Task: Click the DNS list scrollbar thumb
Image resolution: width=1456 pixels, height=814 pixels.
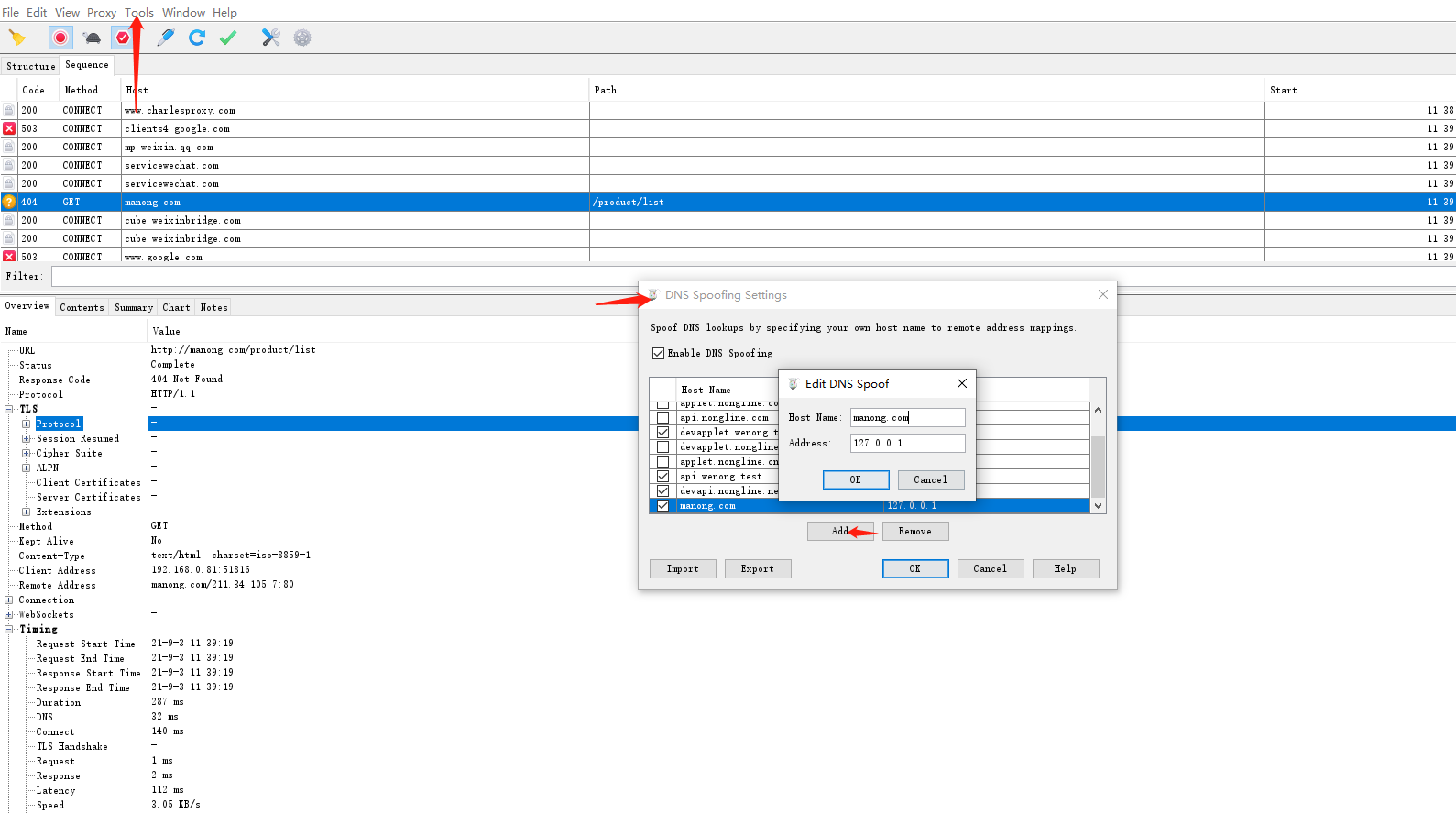Action: 1098,467
